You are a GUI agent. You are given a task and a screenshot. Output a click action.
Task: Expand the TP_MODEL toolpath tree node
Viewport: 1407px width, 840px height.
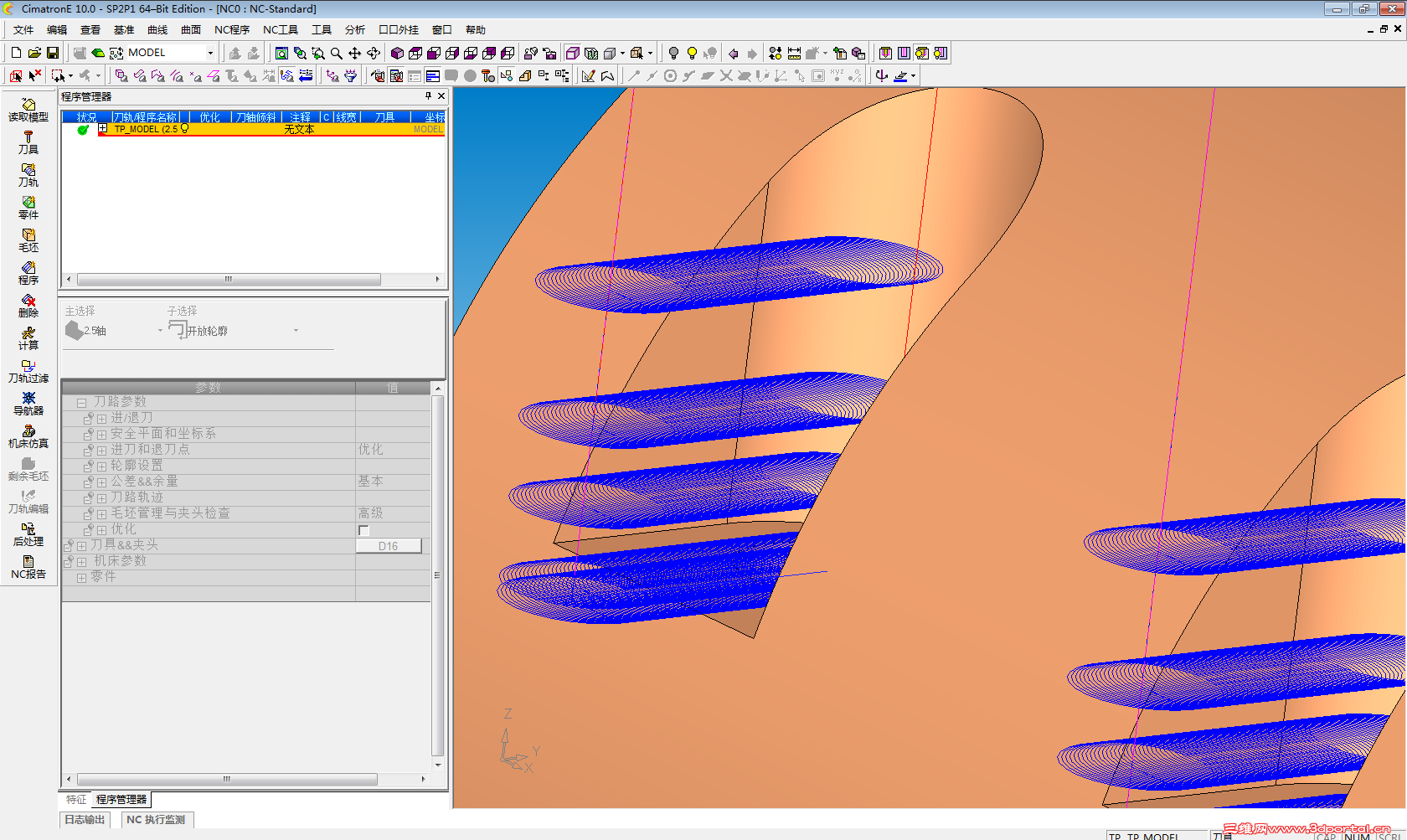point(103,129)
